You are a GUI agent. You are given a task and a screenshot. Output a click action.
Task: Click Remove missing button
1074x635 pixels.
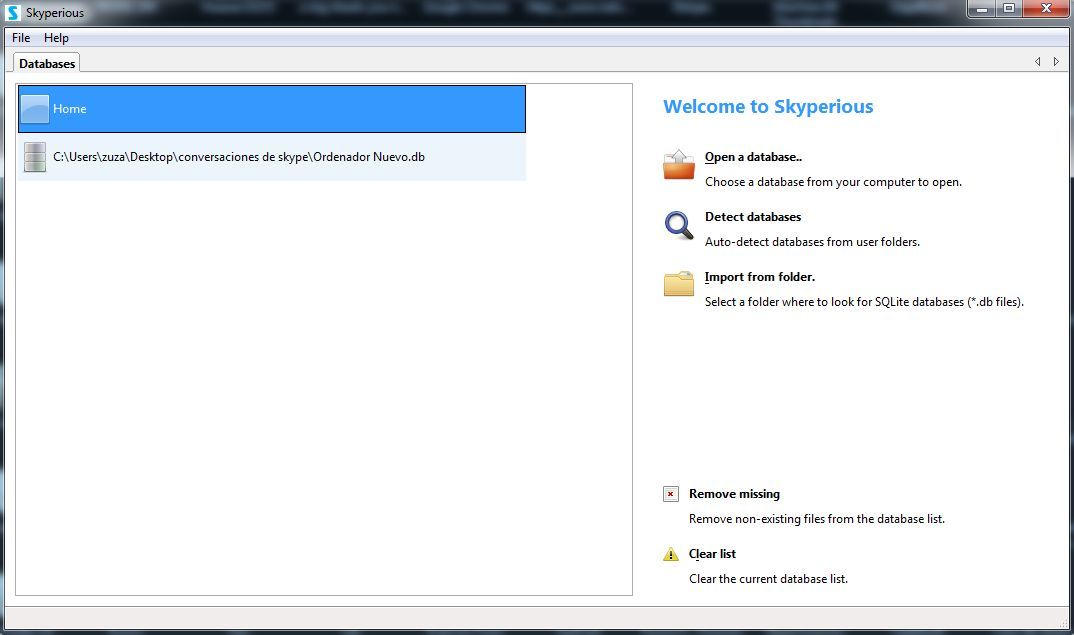point(734,494)
